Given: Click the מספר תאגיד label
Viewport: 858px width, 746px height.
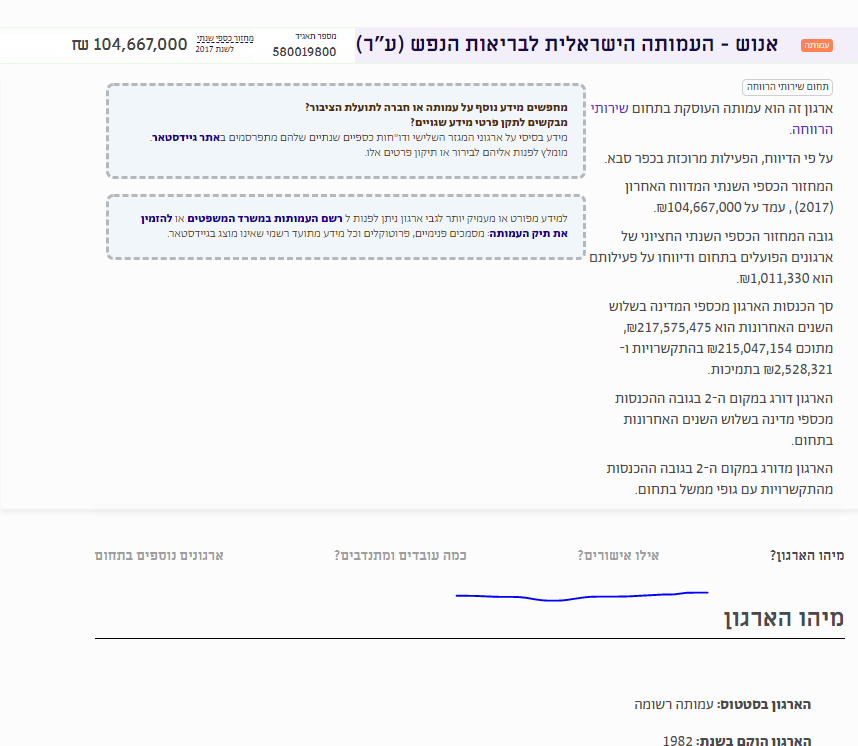Looking at the screenshot, I should point(316,36).
